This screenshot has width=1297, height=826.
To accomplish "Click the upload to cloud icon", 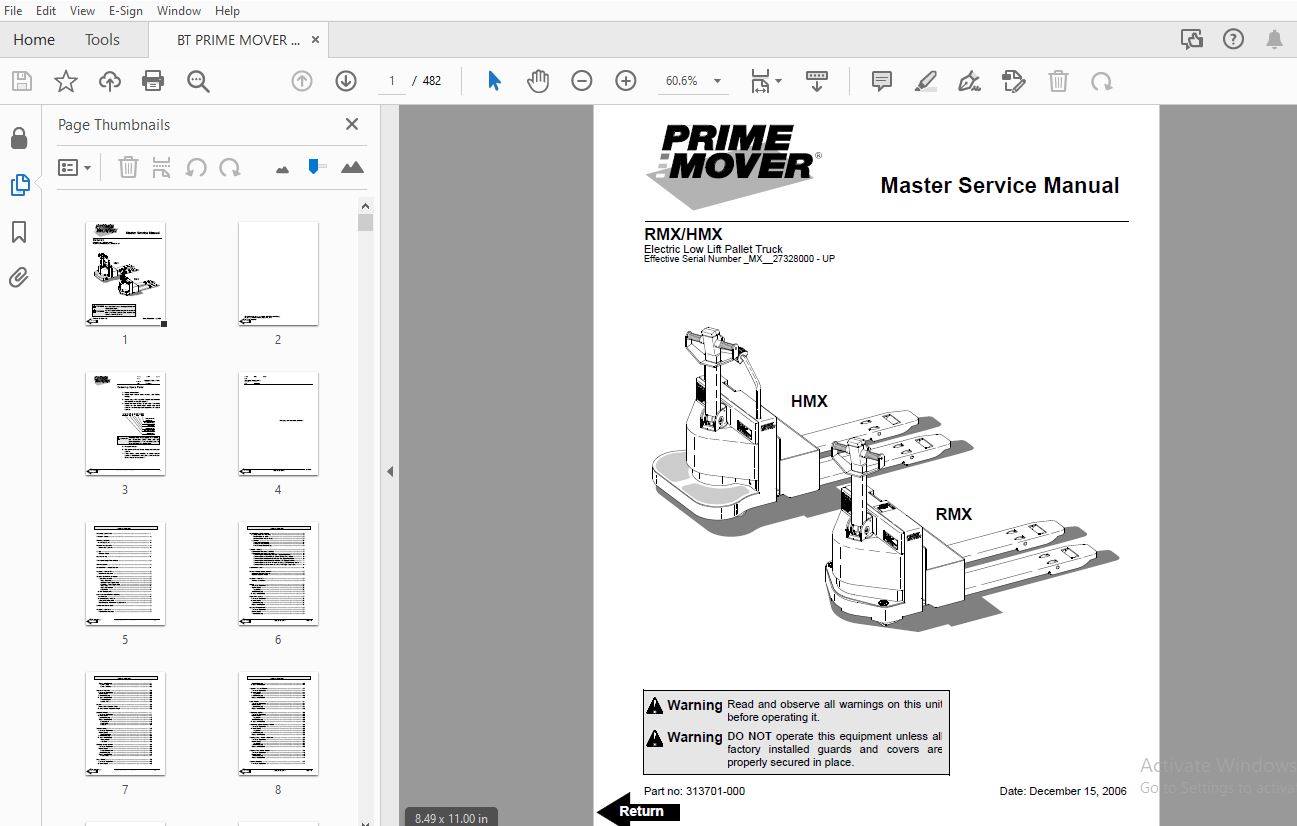I will coord(110,81).
